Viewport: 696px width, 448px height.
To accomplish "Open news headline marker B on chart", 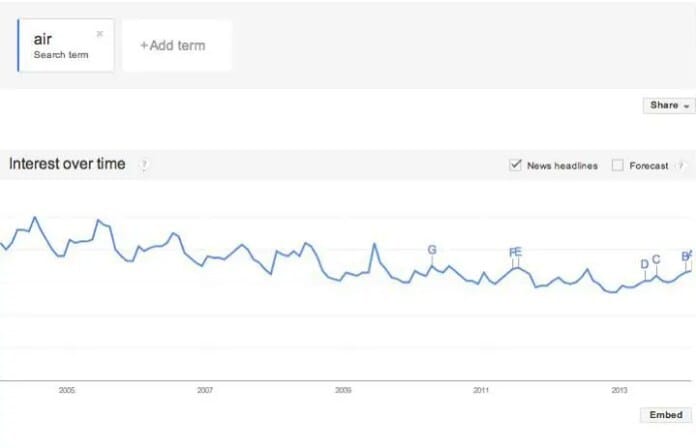I will click(x=685, y=257).
